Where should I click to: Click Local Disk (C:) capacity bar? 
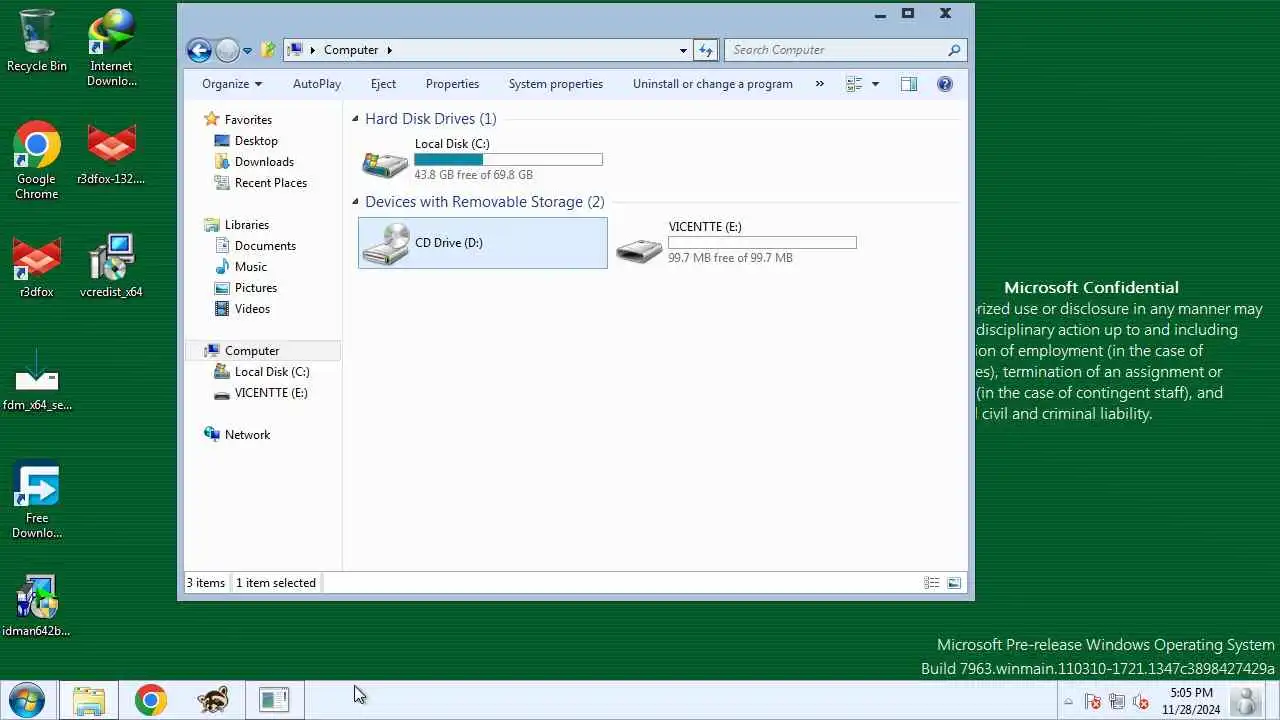508,159
